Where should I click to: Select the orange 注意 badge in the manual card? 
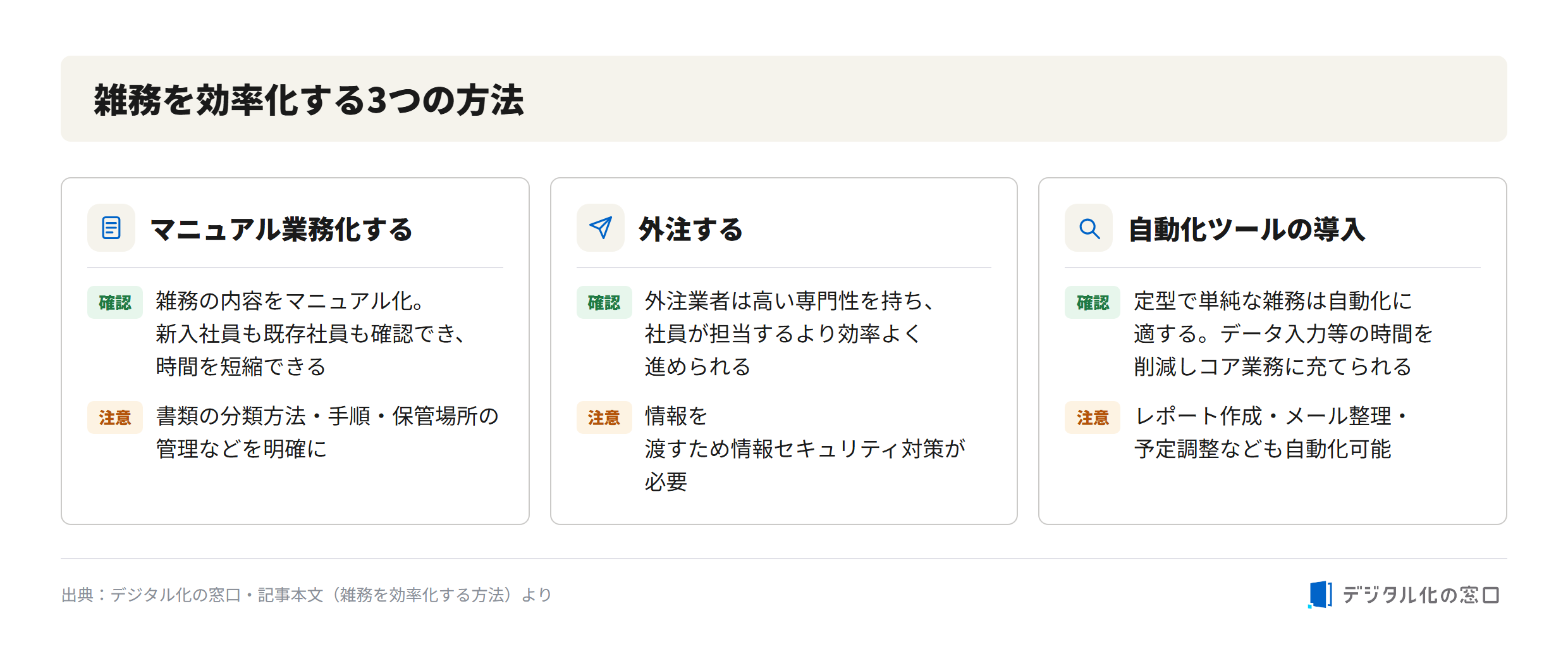click(x=115, y=417)
